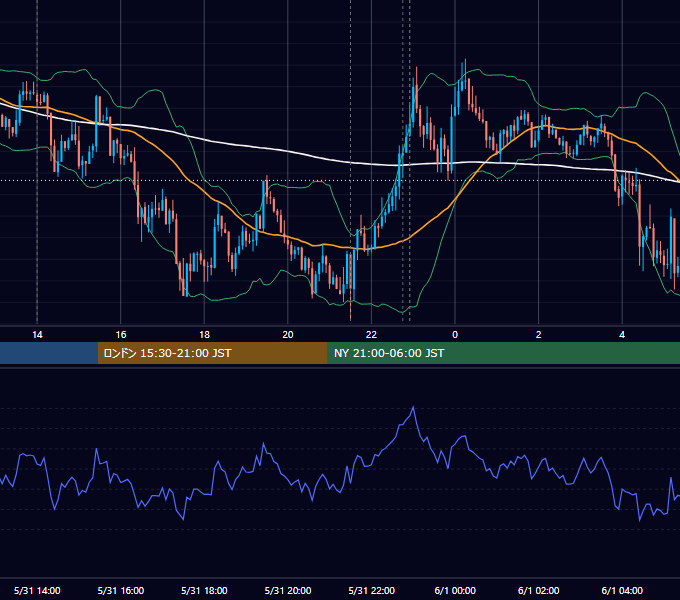Viewport: 680px width, 600px height.
Task: Click the '0' hour label on price chart axis
Action: click(455, 335)
